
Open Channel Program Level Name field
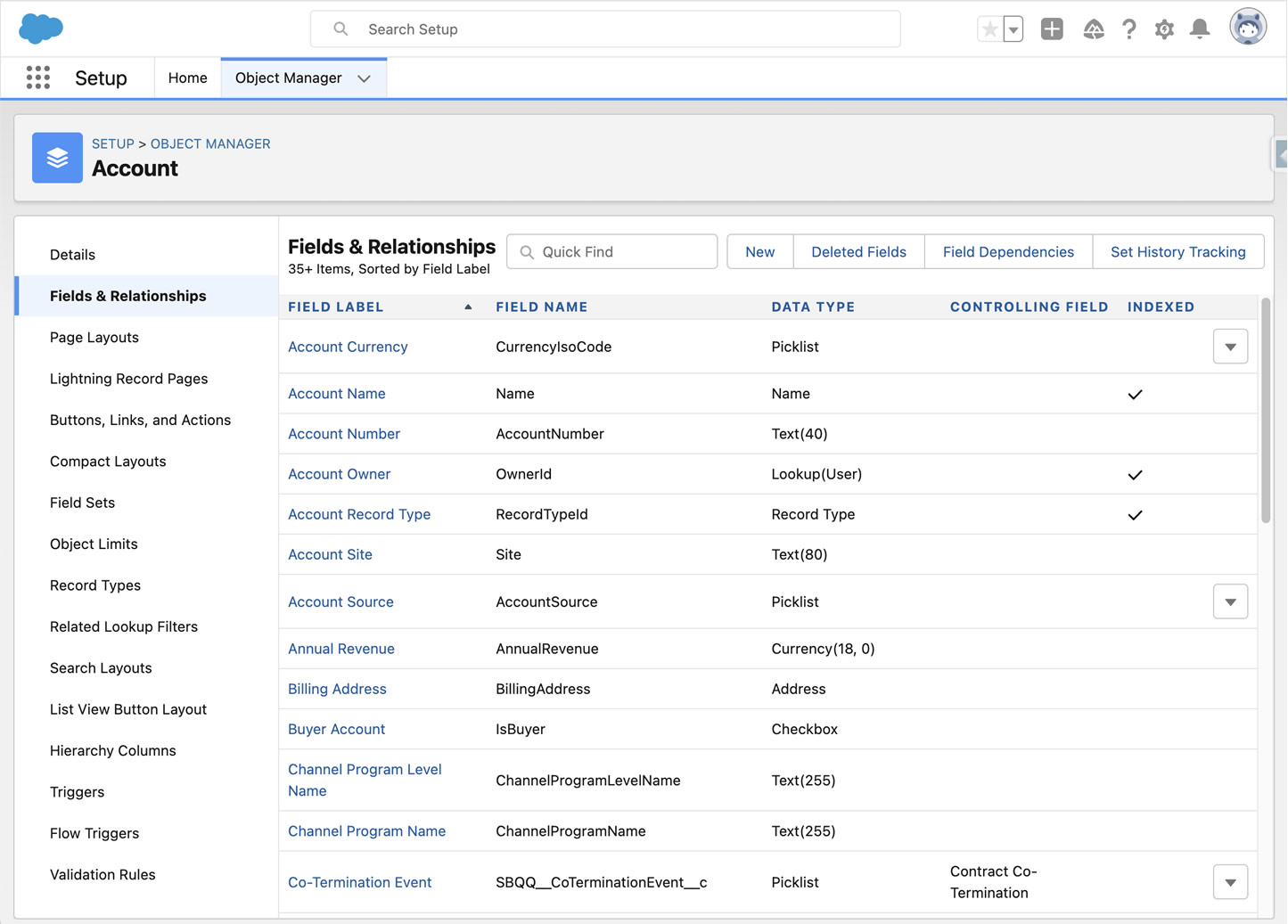click(365, 780)
